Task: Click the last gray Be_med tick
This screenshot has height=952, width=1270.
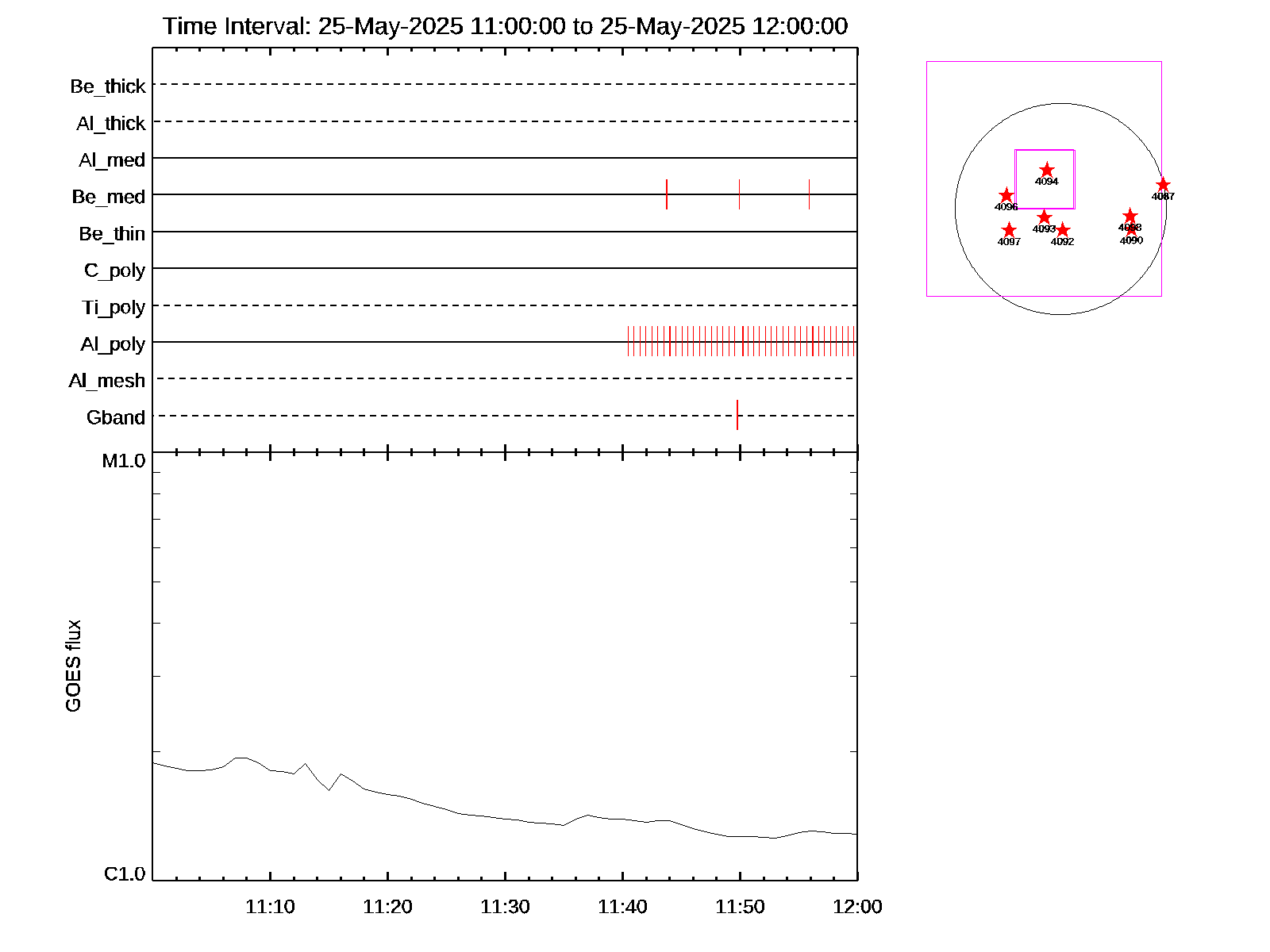Action: [x=809, y=194]
